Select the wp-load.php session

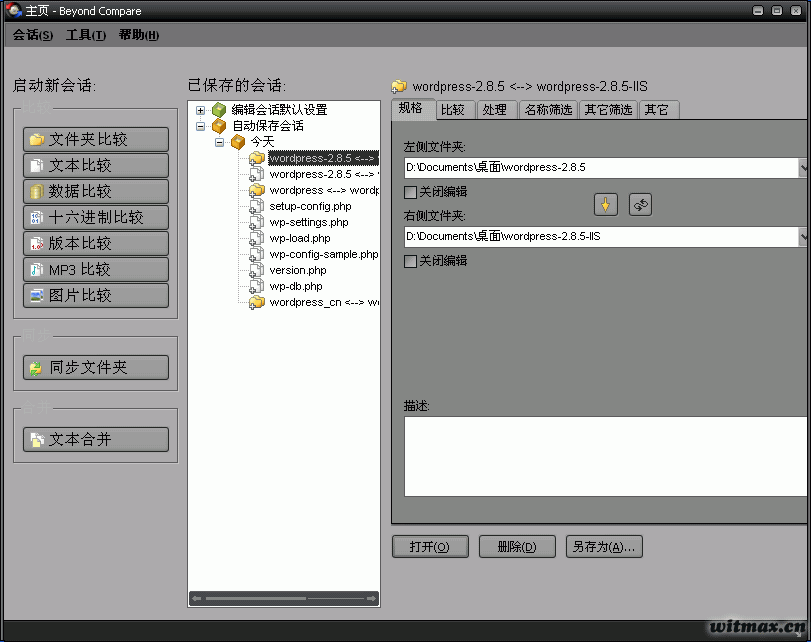point(300,238)
